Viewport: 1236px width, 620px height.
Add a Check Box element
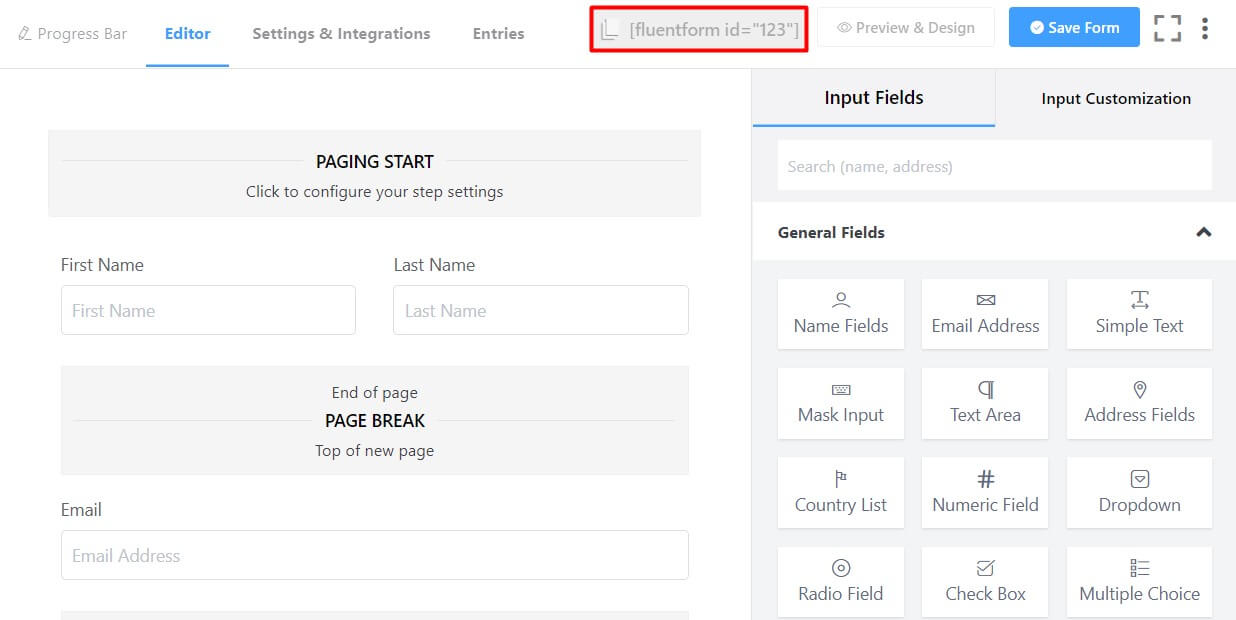pos(984,581)
